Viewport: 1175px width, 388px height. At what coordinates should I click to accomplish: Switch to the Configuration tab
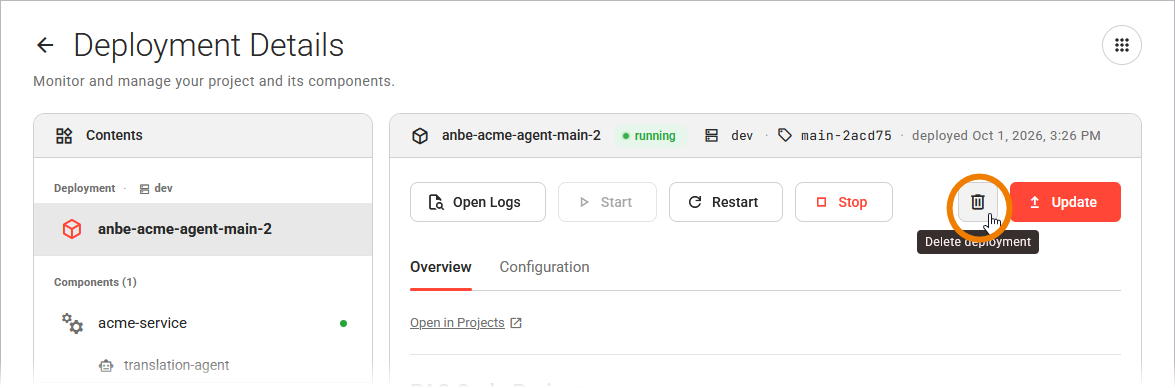click(544, 267)
